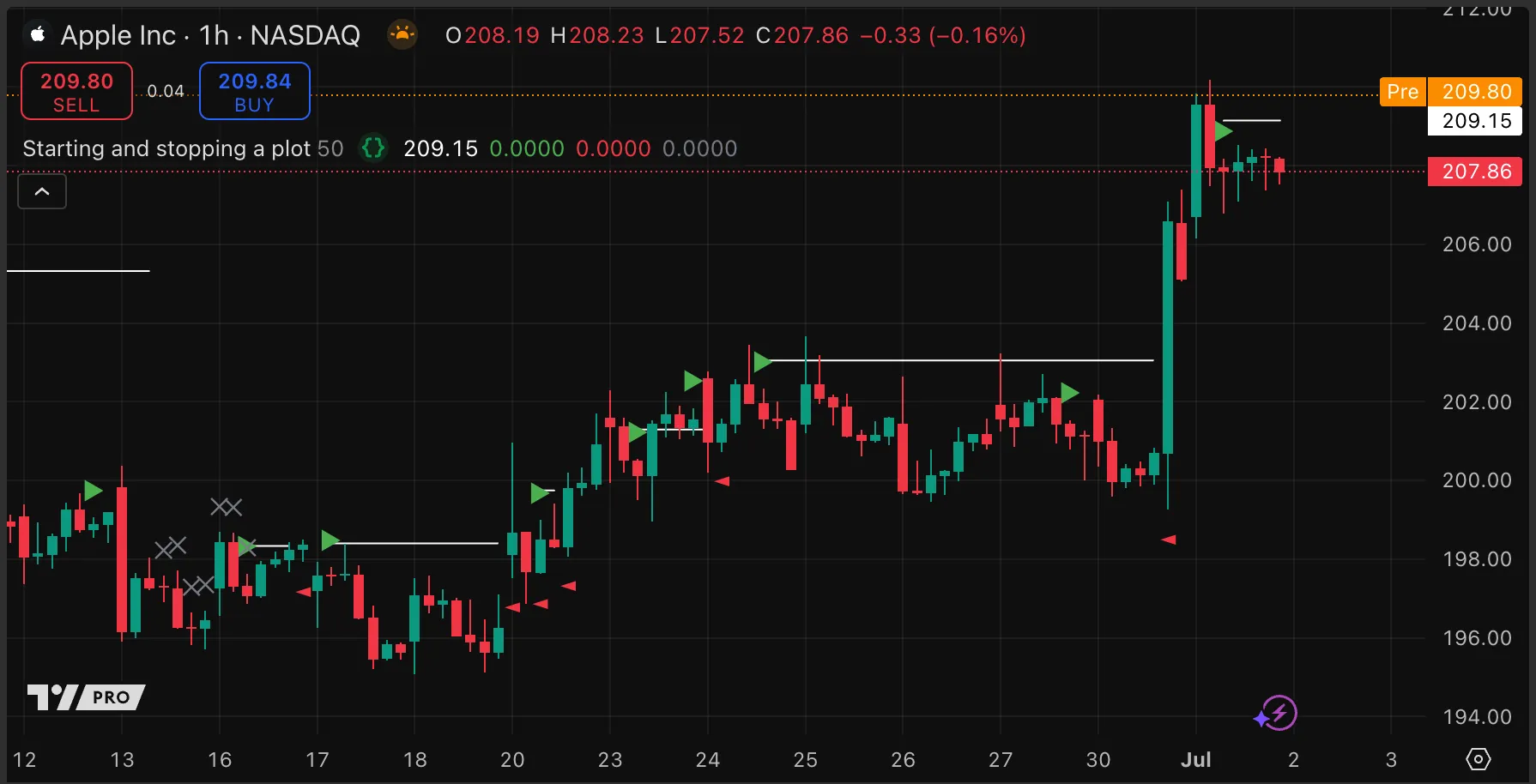The image size is (1536, 784).
Task: Open the indicator source code braces icon
Action: pos(373,148)
